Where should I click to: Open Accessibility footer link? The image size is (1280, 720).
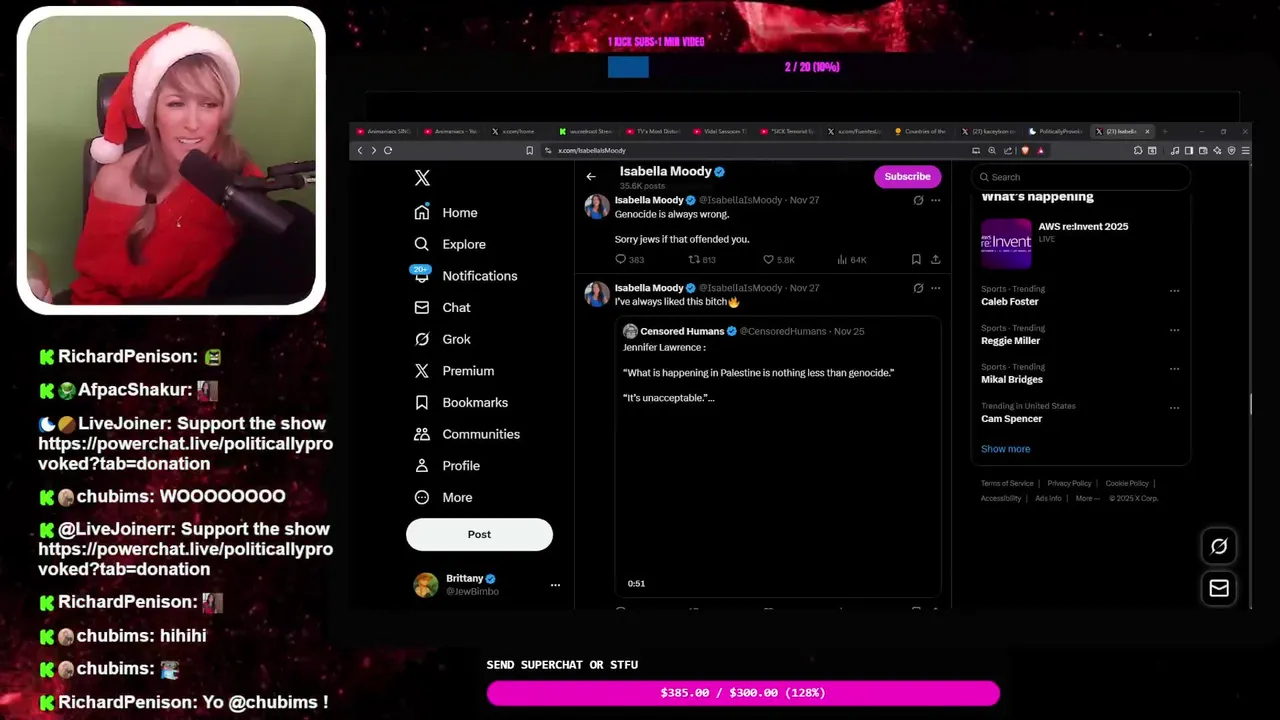[x=1001, y=498]
